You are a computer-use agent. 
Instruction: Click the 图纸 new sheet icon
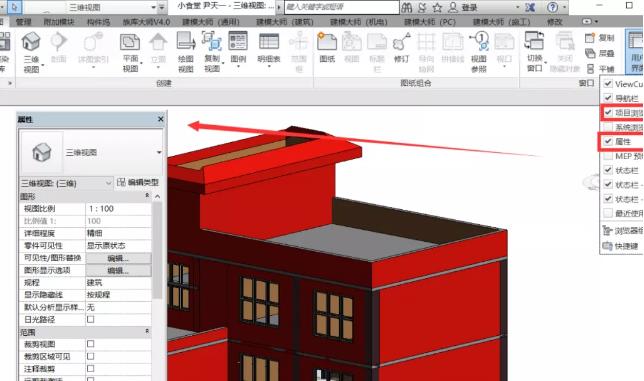[327, 41]
